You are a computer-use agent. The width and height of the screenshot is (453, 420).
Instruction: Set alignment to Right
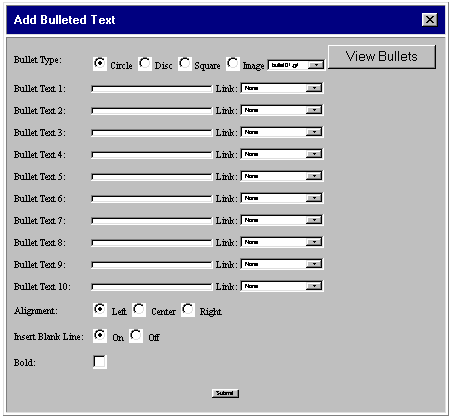coord(188,310)
